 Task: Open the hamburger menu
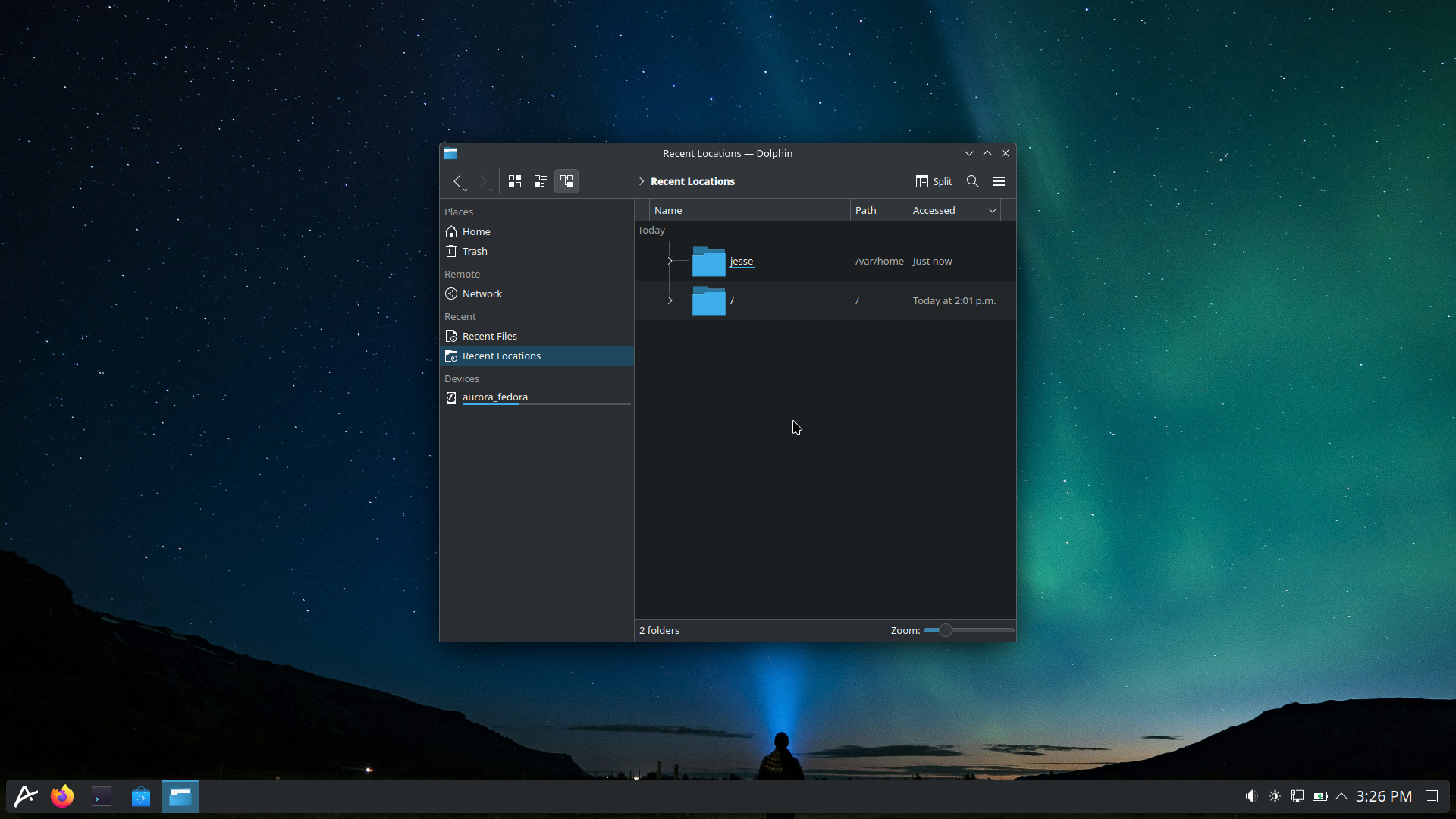coord(999,181)
